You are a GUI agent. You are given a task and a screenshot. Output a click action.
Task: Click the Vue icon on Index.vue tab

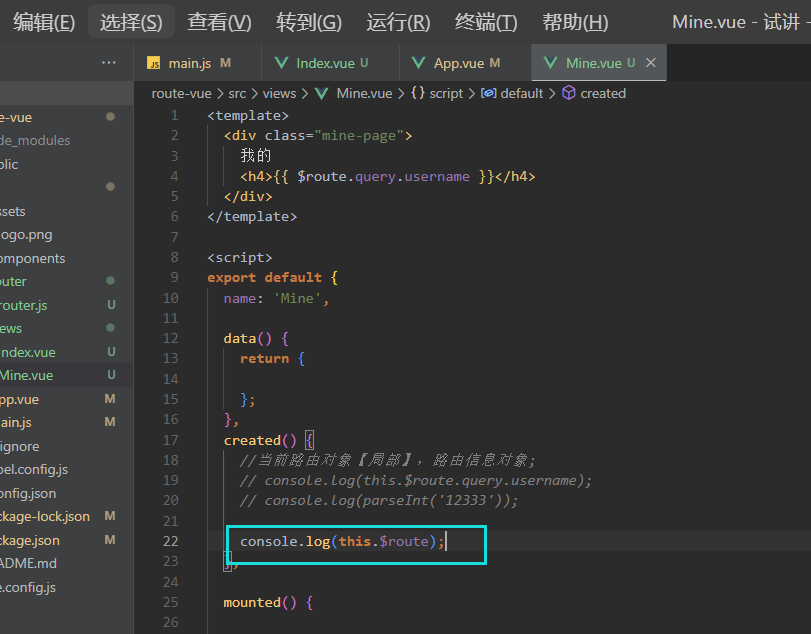pos(281,63)
